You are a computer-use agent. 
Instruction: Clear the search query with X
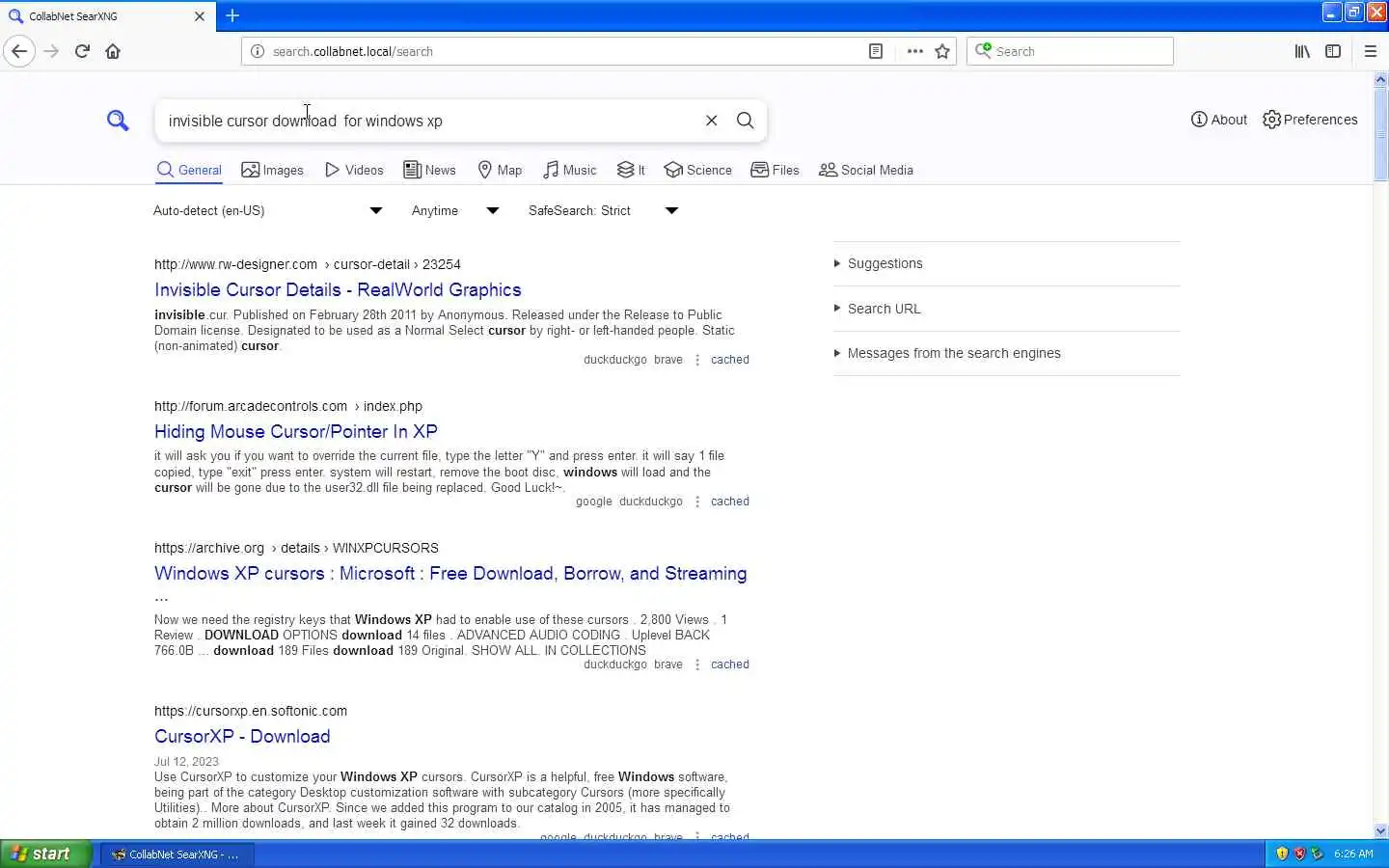[711, 121]
